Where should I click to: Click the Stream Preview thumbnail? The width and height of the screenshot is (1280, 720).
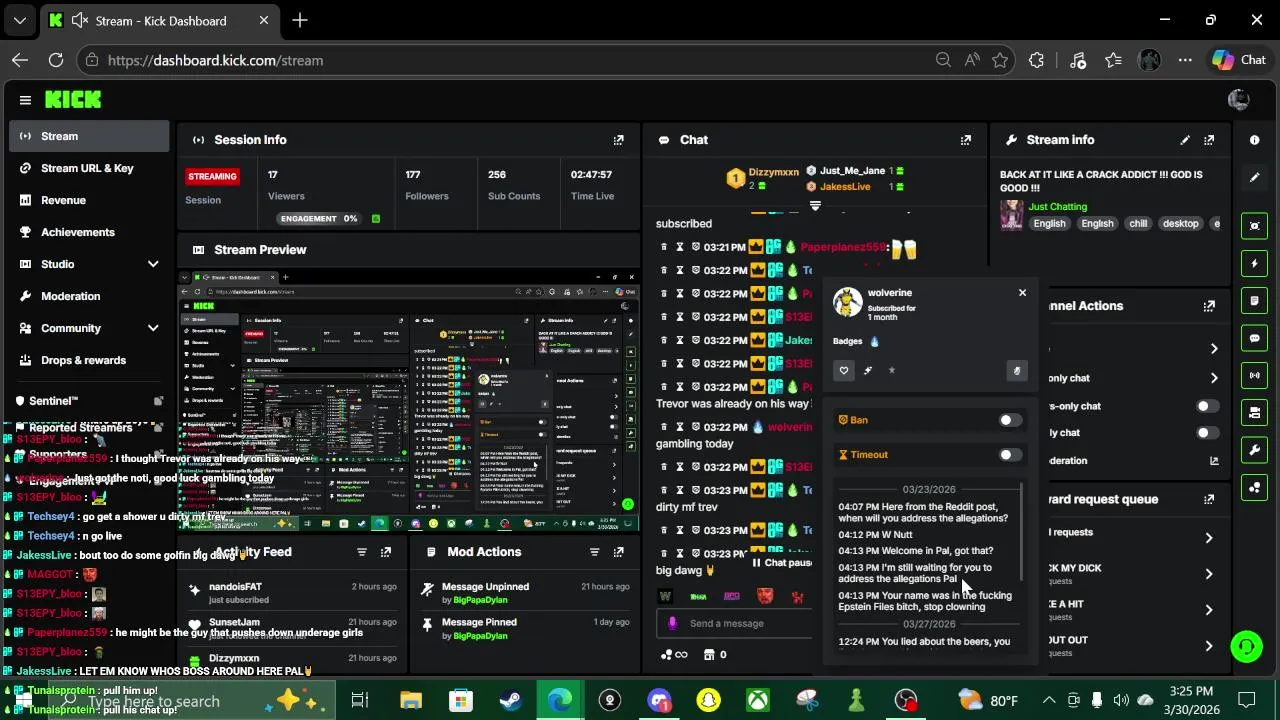pos(408,400)
